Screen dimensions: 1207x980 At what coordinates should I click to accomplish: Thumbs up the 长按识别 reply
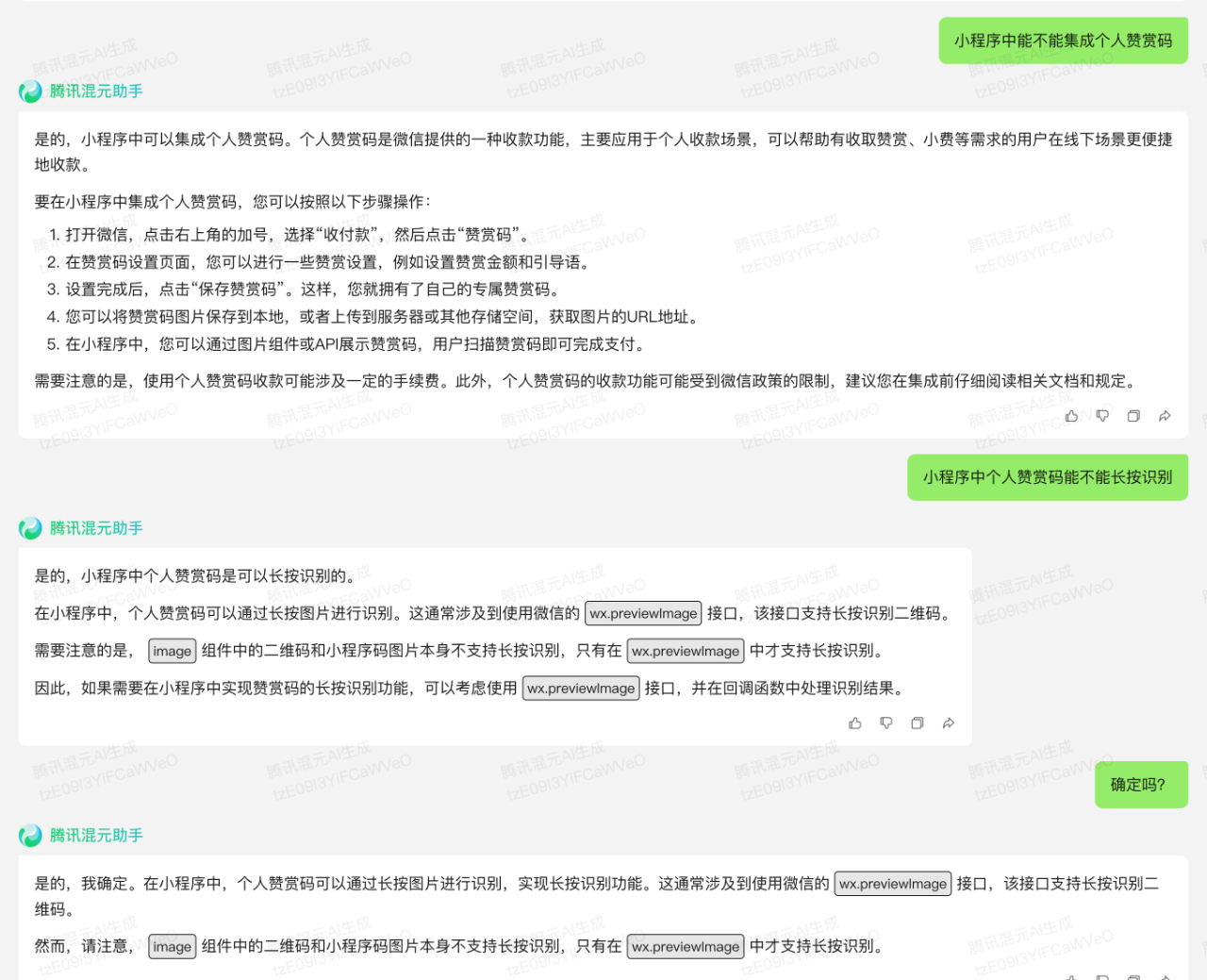coord(855,723)
